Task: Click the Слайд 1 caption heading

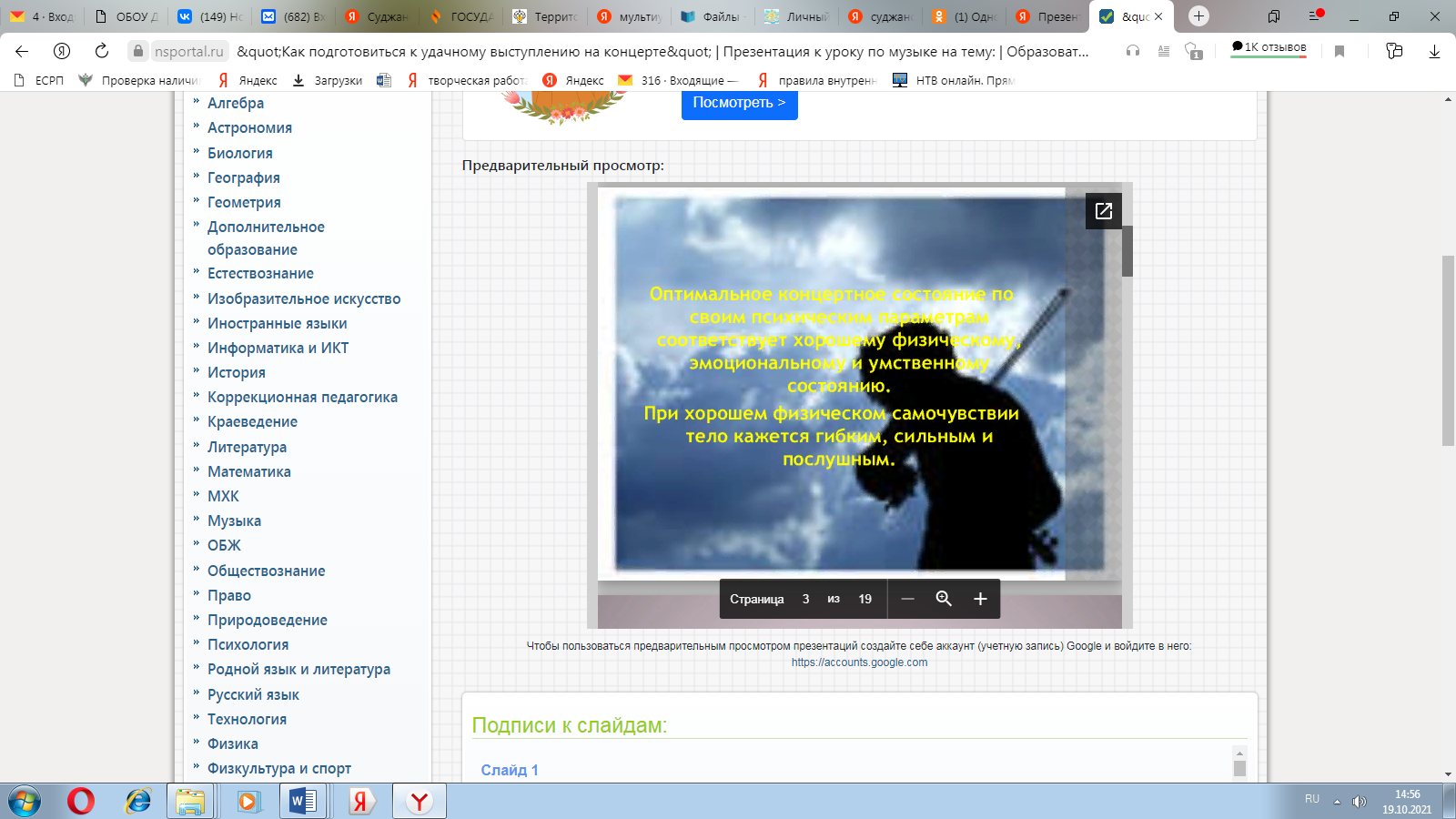Action: coord(510,770)
